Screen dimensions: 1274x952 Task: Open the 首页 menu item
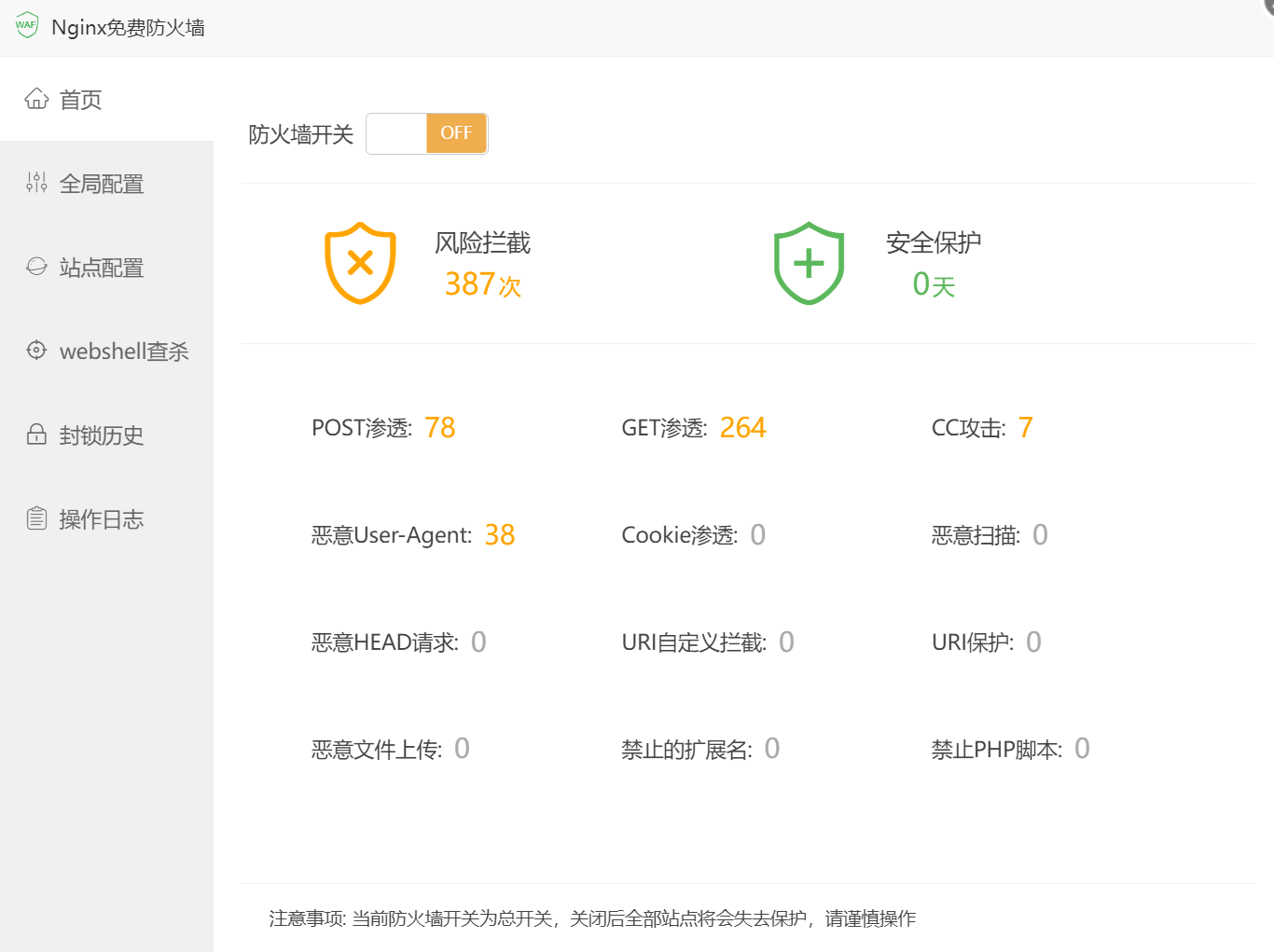coord(106,99)
